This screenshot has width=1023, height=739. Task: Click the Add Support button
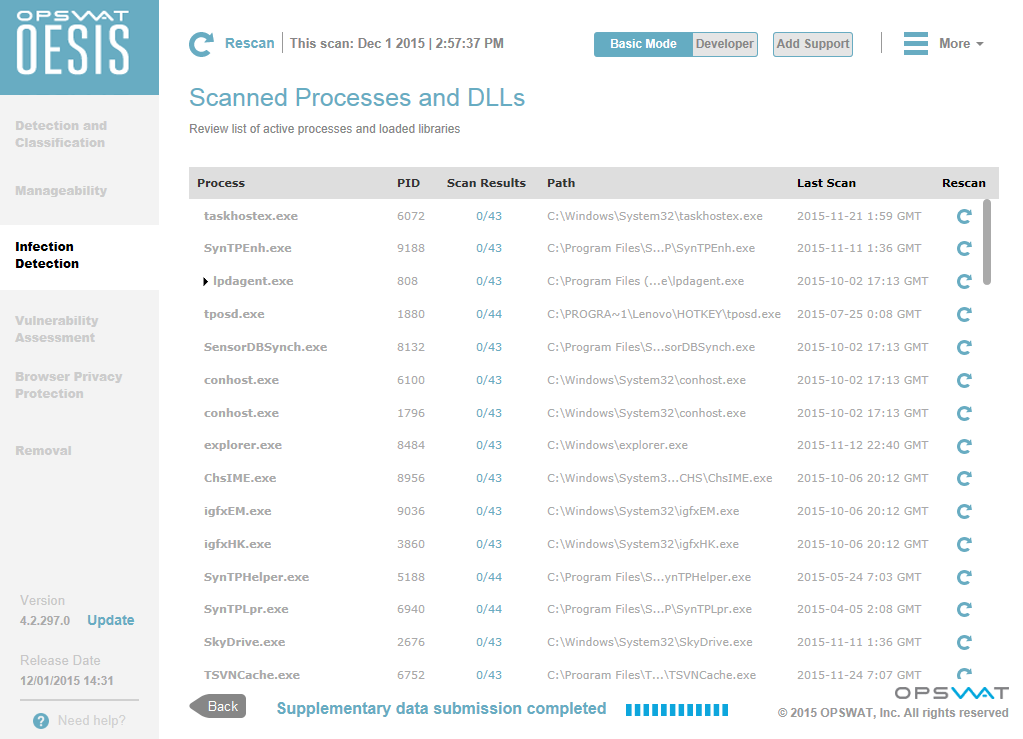(x=813, y=44)
